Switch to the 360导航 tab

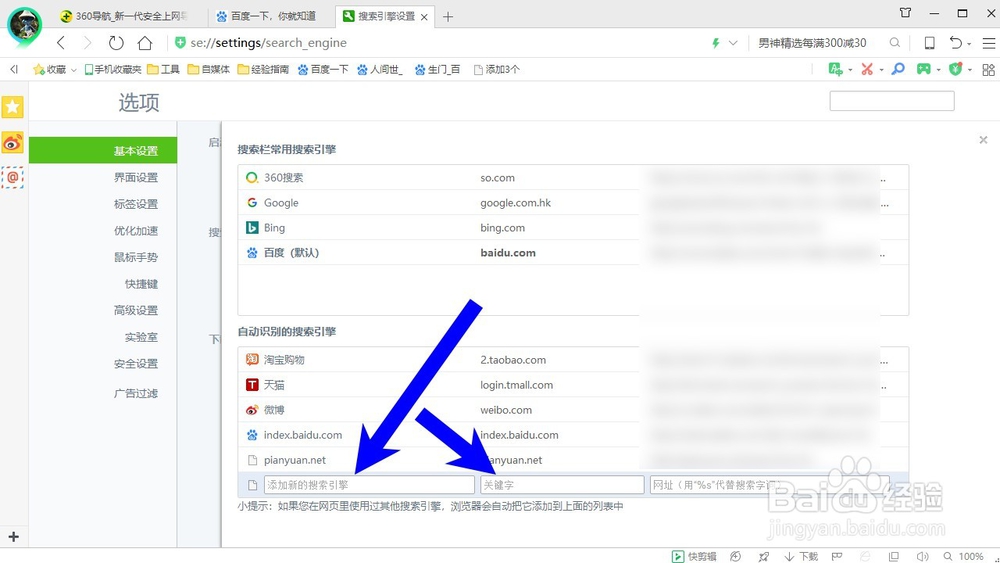point(124,16)
